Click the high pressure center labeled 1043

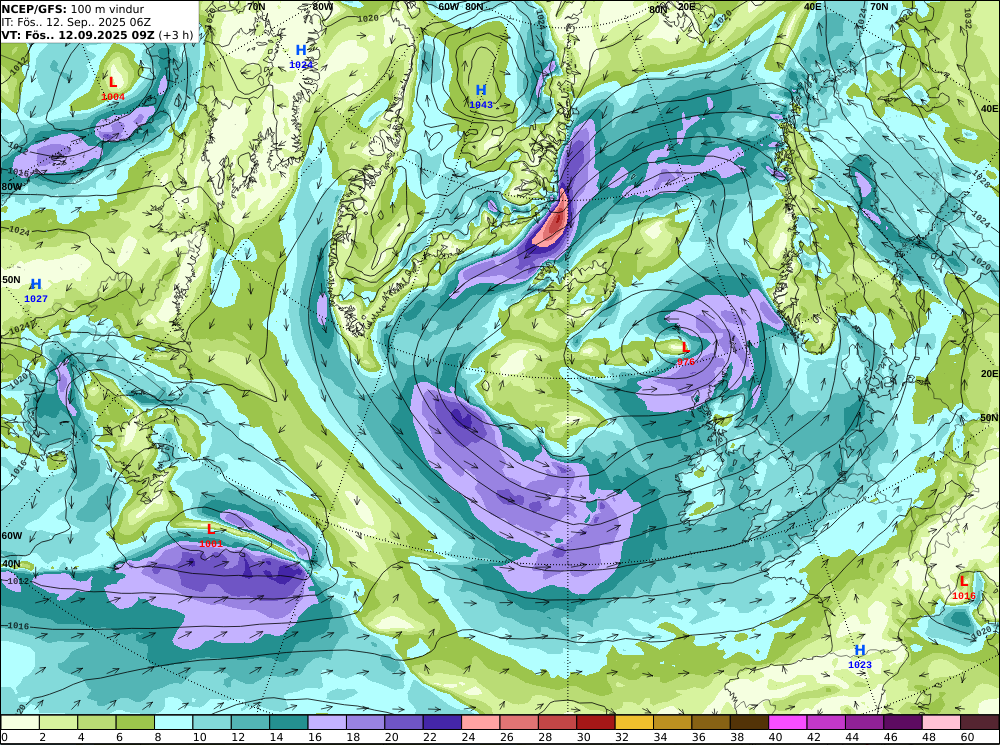coord(481,96)
